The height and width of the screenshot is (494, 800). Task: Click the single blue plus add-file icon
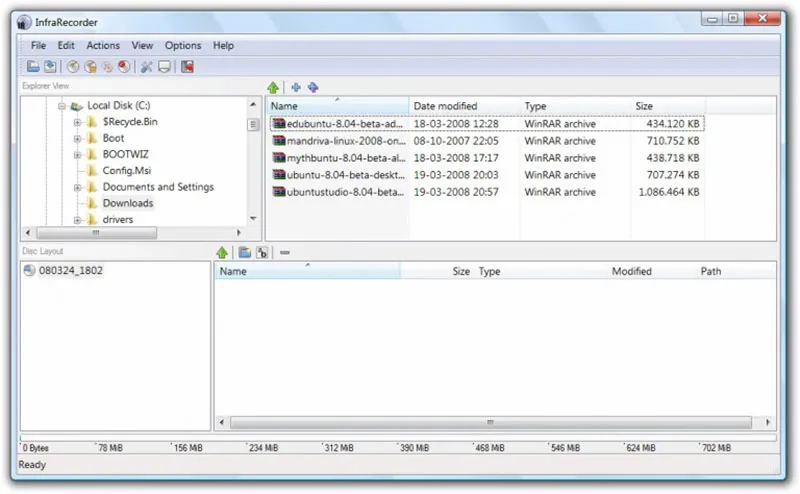[x=296, y=87]
